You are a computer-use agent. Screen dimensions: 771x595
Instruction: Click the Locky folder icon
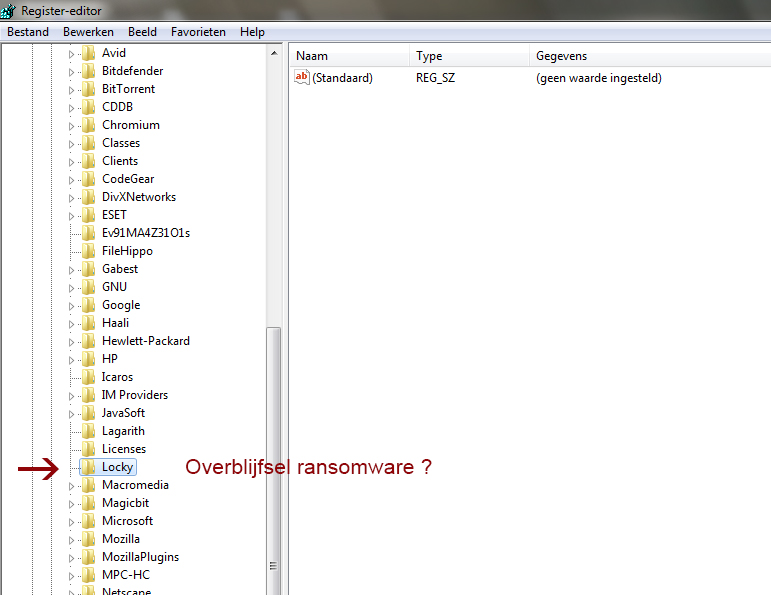click(x=89, y=467)
